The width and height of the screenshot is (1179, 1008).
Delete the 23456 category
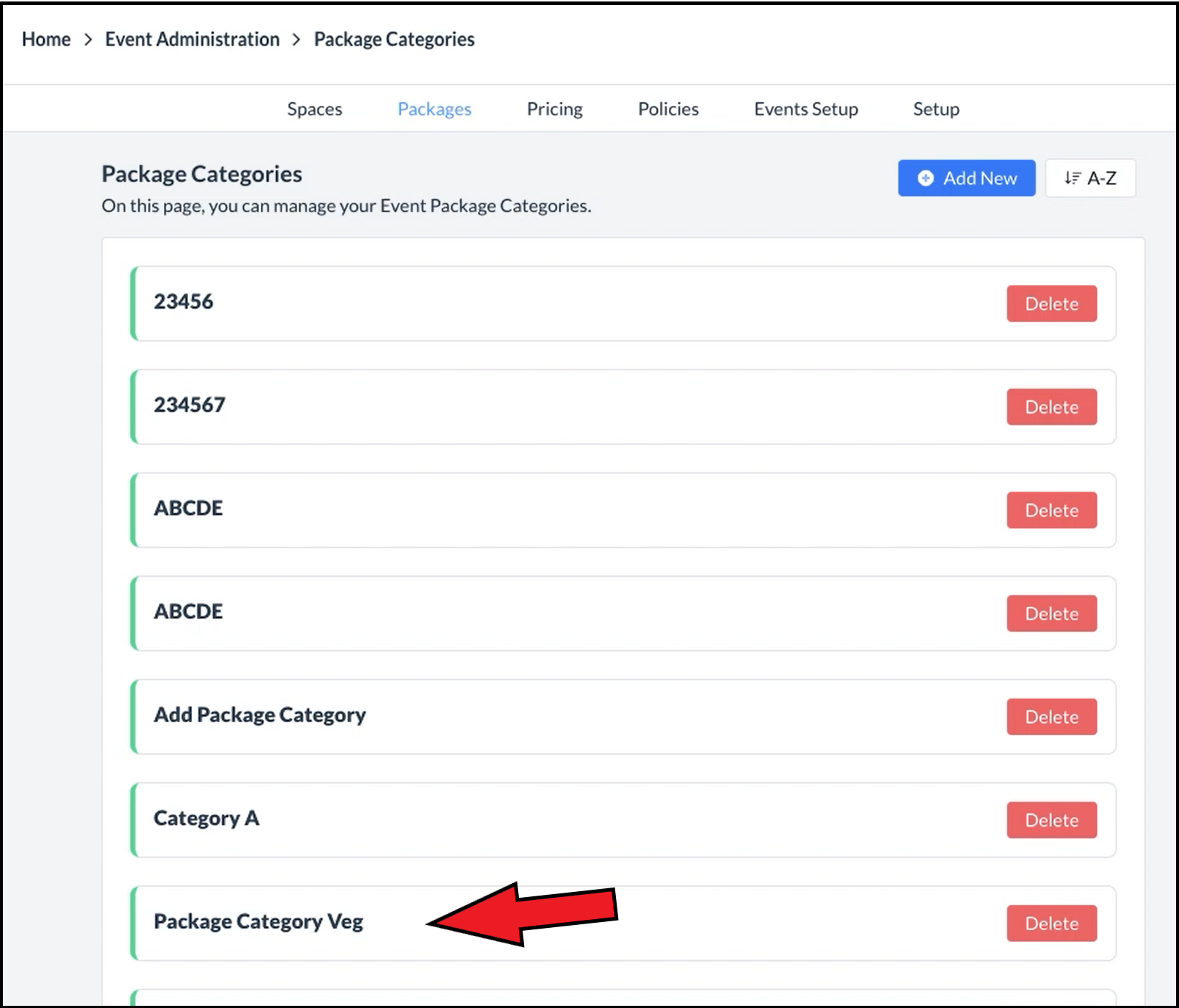(x=1051, y=304)
